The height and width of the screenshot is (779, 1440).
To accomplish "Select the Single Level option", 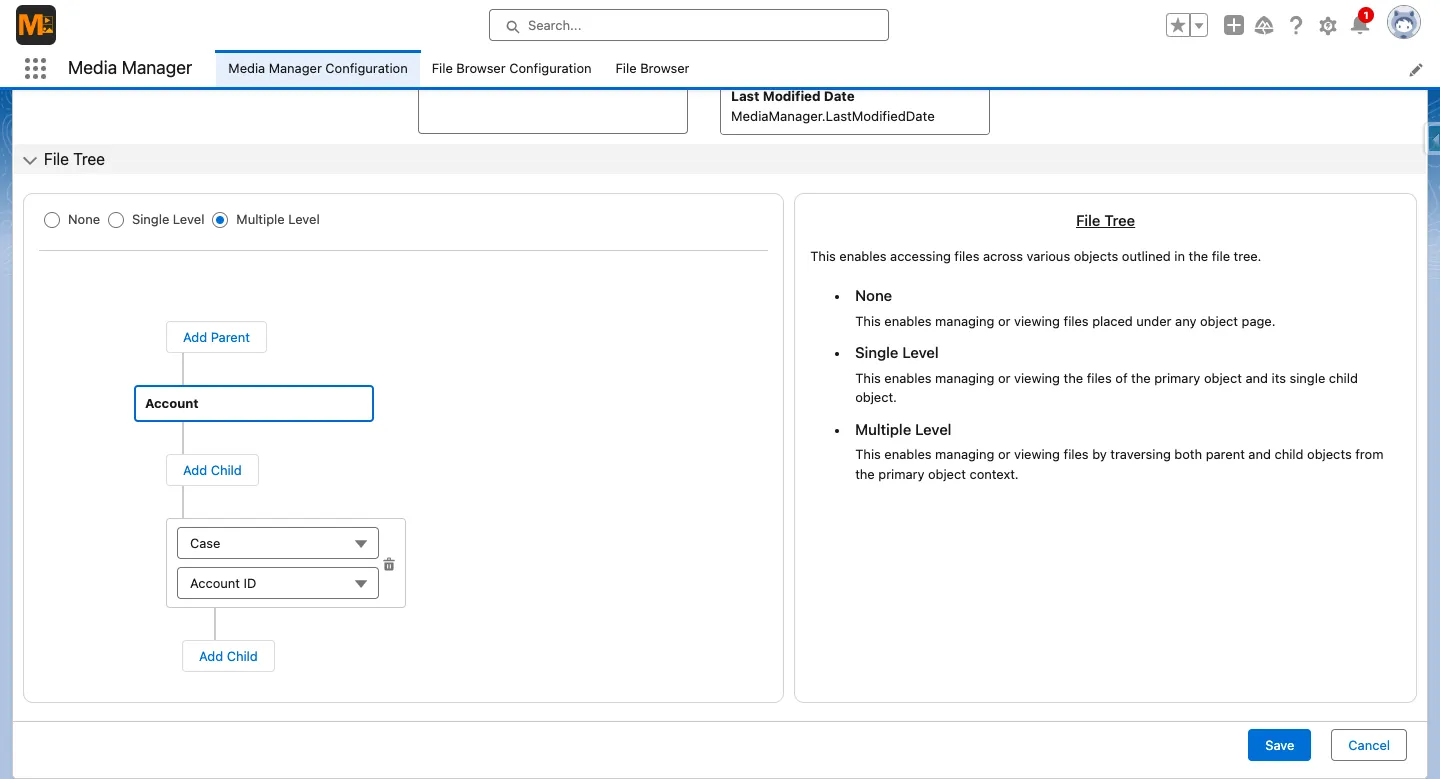I will (x=116, y=219).
